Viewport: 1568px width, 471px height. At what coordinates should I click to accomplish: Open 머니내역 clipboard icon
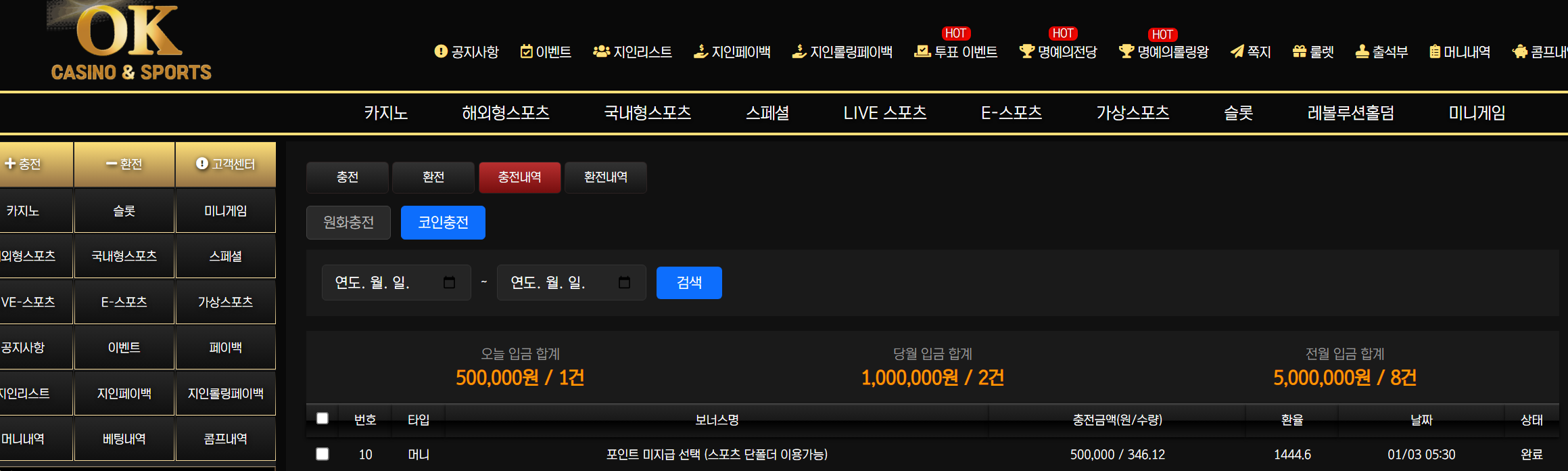(1434, 51)
